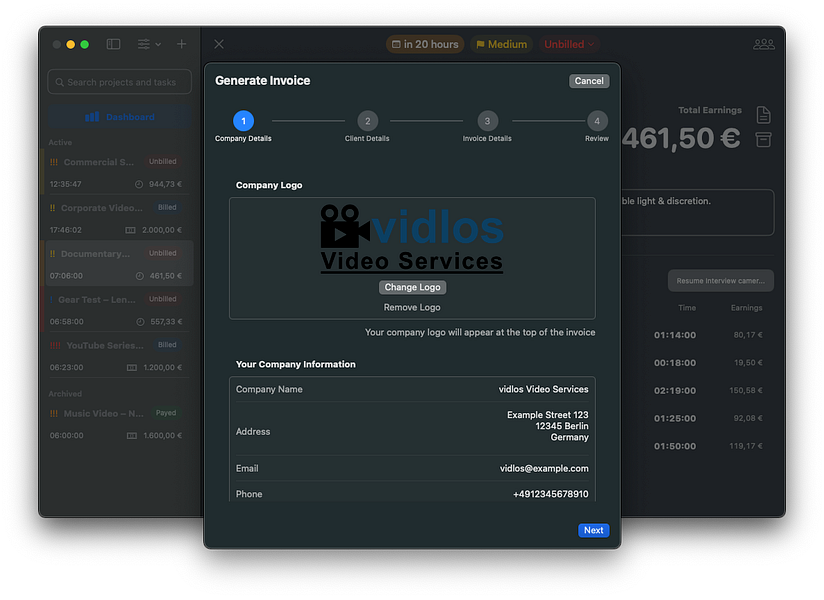Click the 00:18:00 time entry

point(675,363)
